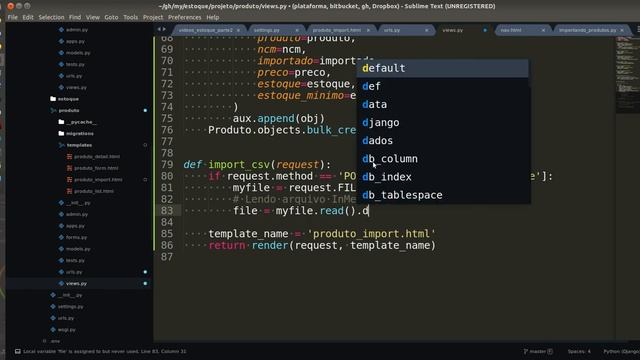The width and height of the screenshot is (640, 360).
Task: Open produto_list.html from sidebar
Action: click(x=94, y=191)
